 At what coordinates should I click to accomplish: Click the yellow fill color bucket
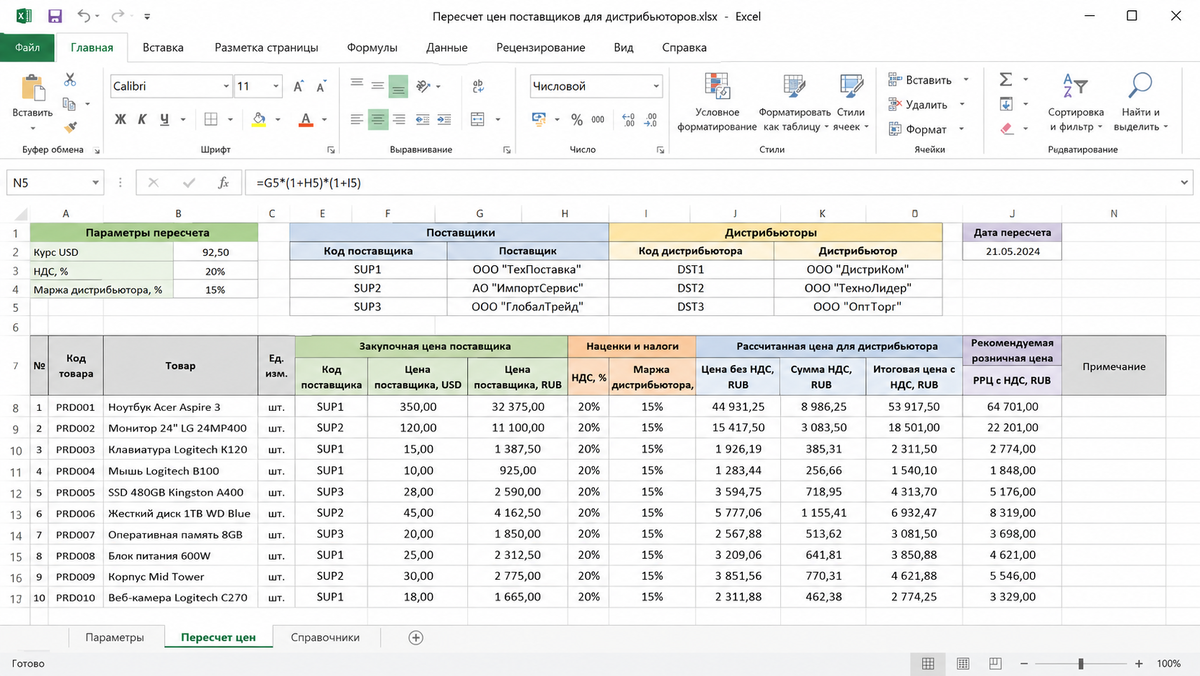(259, 120)
